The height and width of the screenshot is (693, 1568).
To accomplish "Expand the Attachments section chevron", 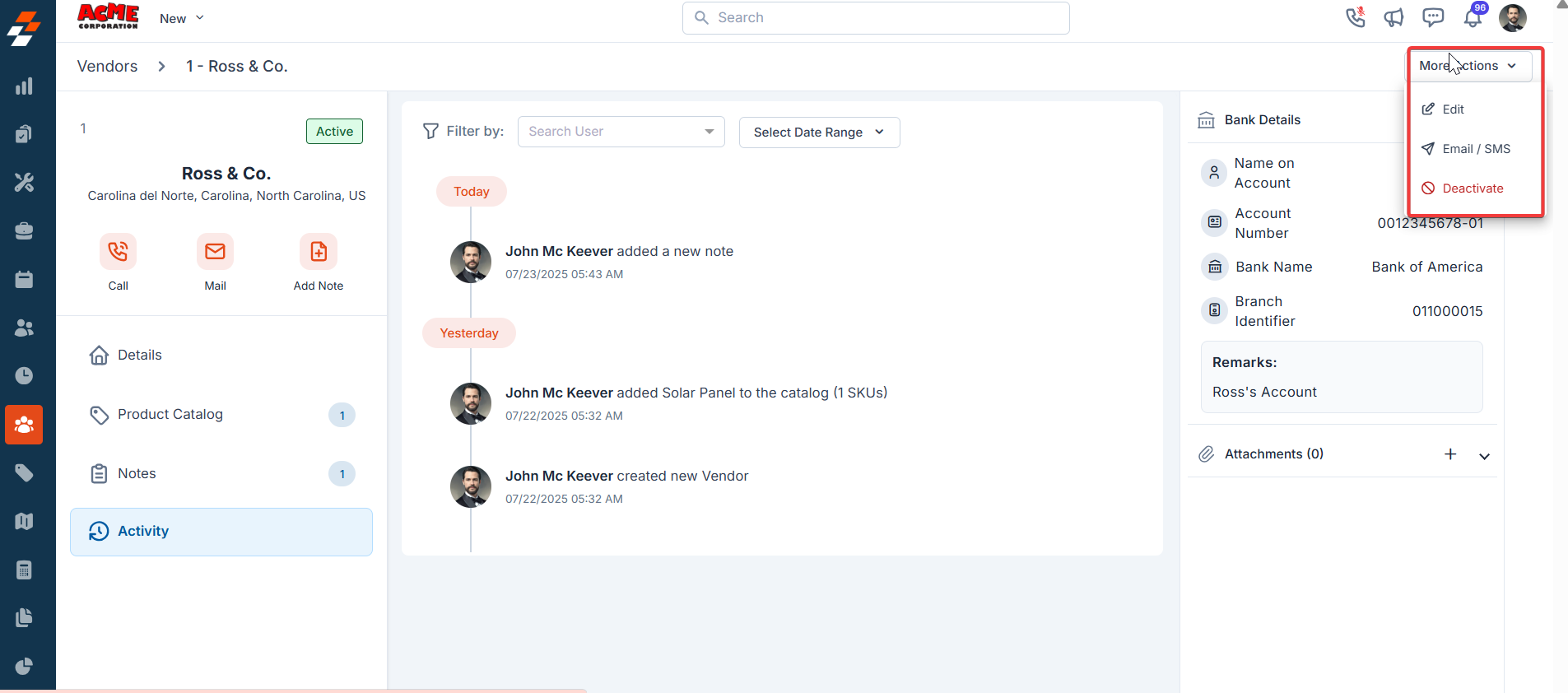I will 1484,455.
